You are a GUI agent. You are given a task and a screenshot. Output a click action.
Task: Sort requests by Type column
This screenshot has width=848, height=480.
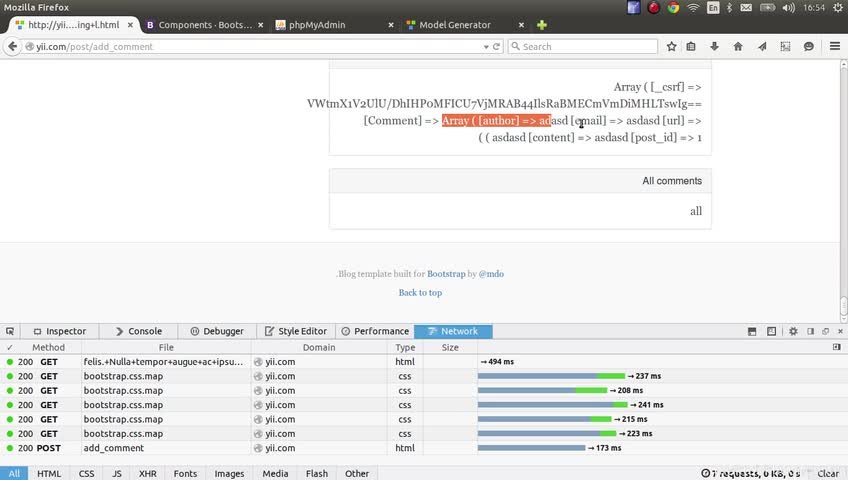[x=405, y=347]
